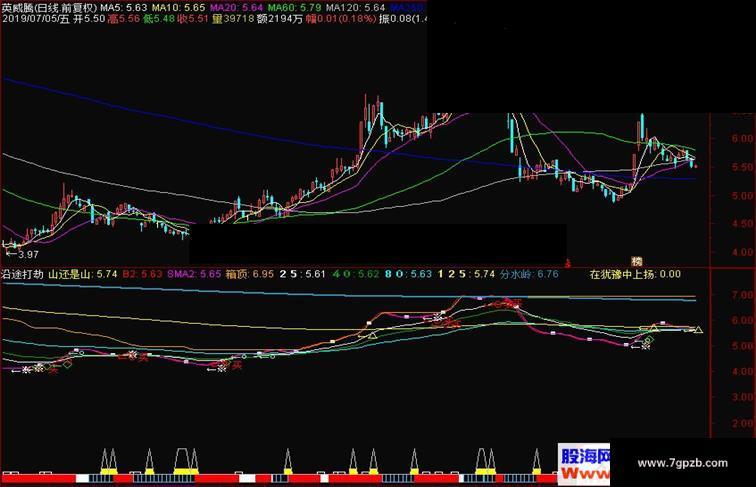The height and width of the screenshot is (487, 756).
Task: Select the 在犹豫中上扬: 0.00 label
Action: coord(635,274)
